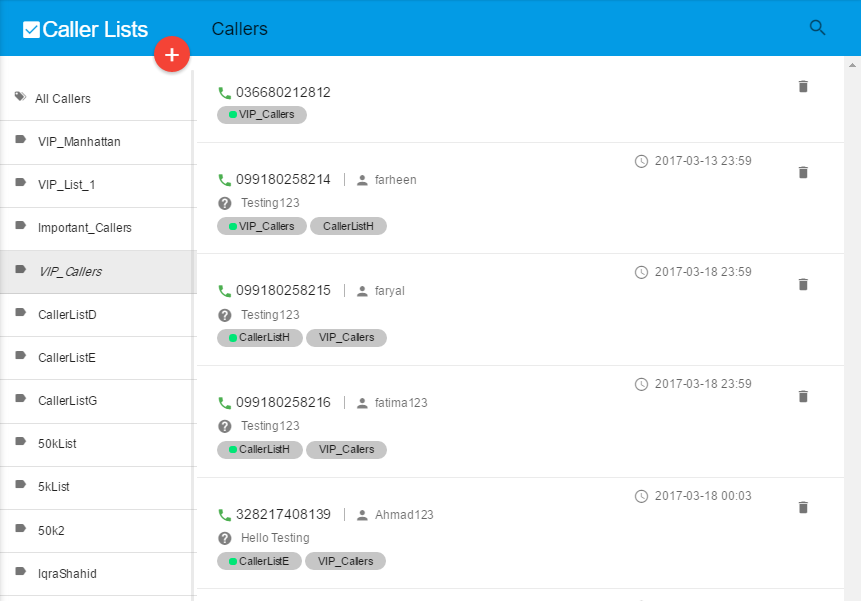Viewport: 861px width, 601px height.
Task: Click the red add caller list button
Action: tap(172, 54)
